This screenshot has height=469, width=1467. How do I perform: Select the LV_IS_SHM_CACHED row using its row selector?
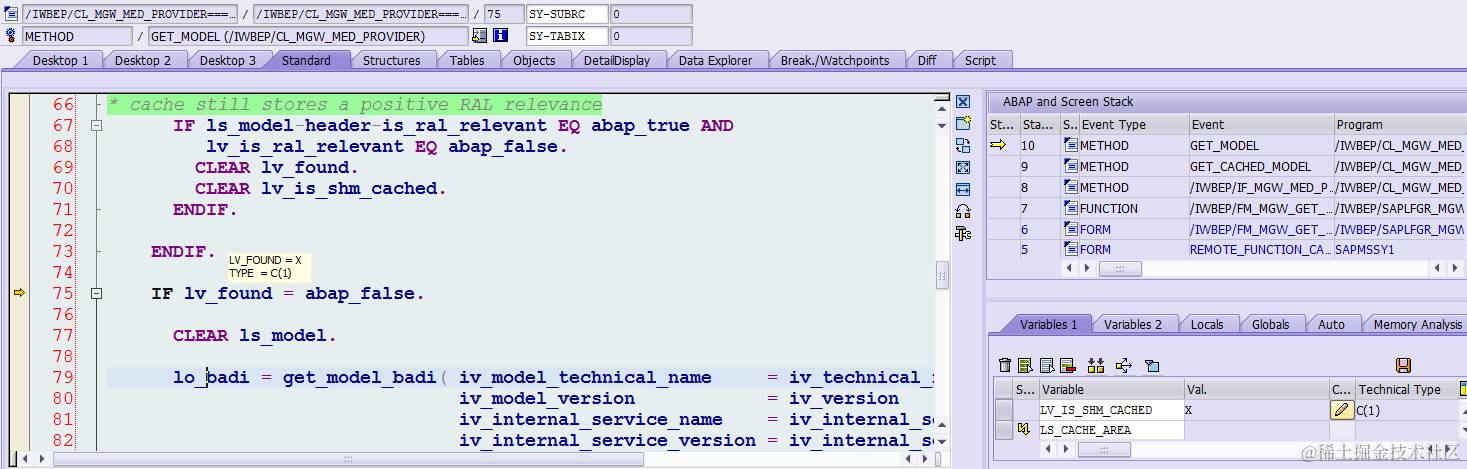[1003, 410]
